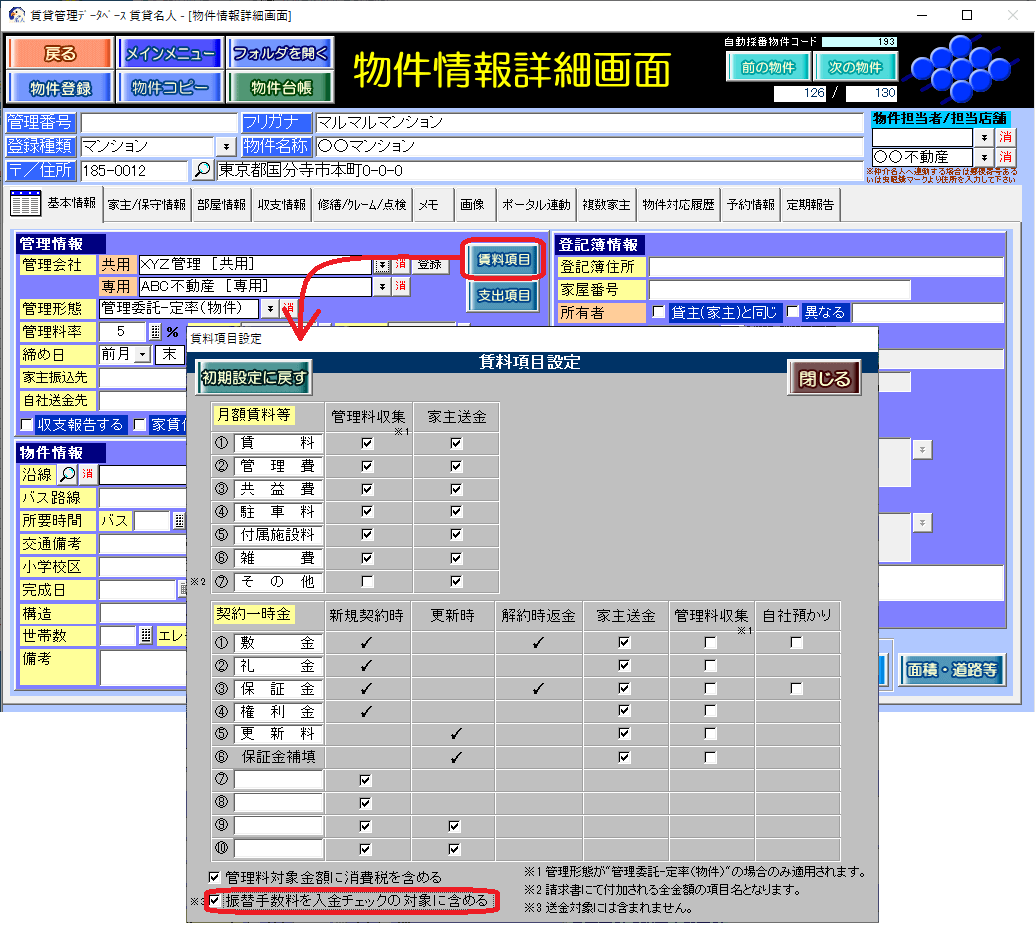Image resolution: width=1036 pixels, height=928 pixels.
Task: Expand the 登録種類 dropdown
Action: [x=225, y=147]
